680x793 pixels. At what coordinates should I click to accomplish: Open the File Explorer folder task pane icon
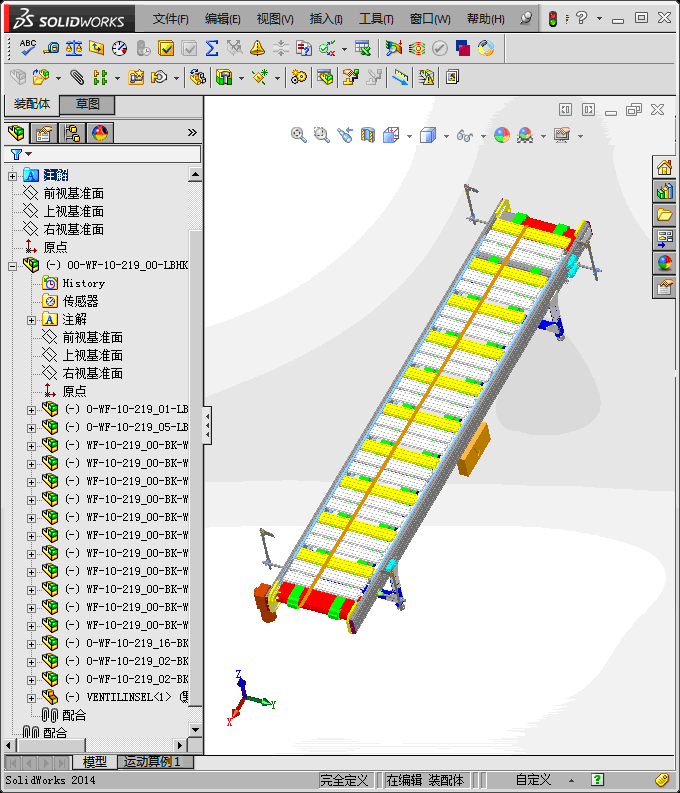(664, 215)
